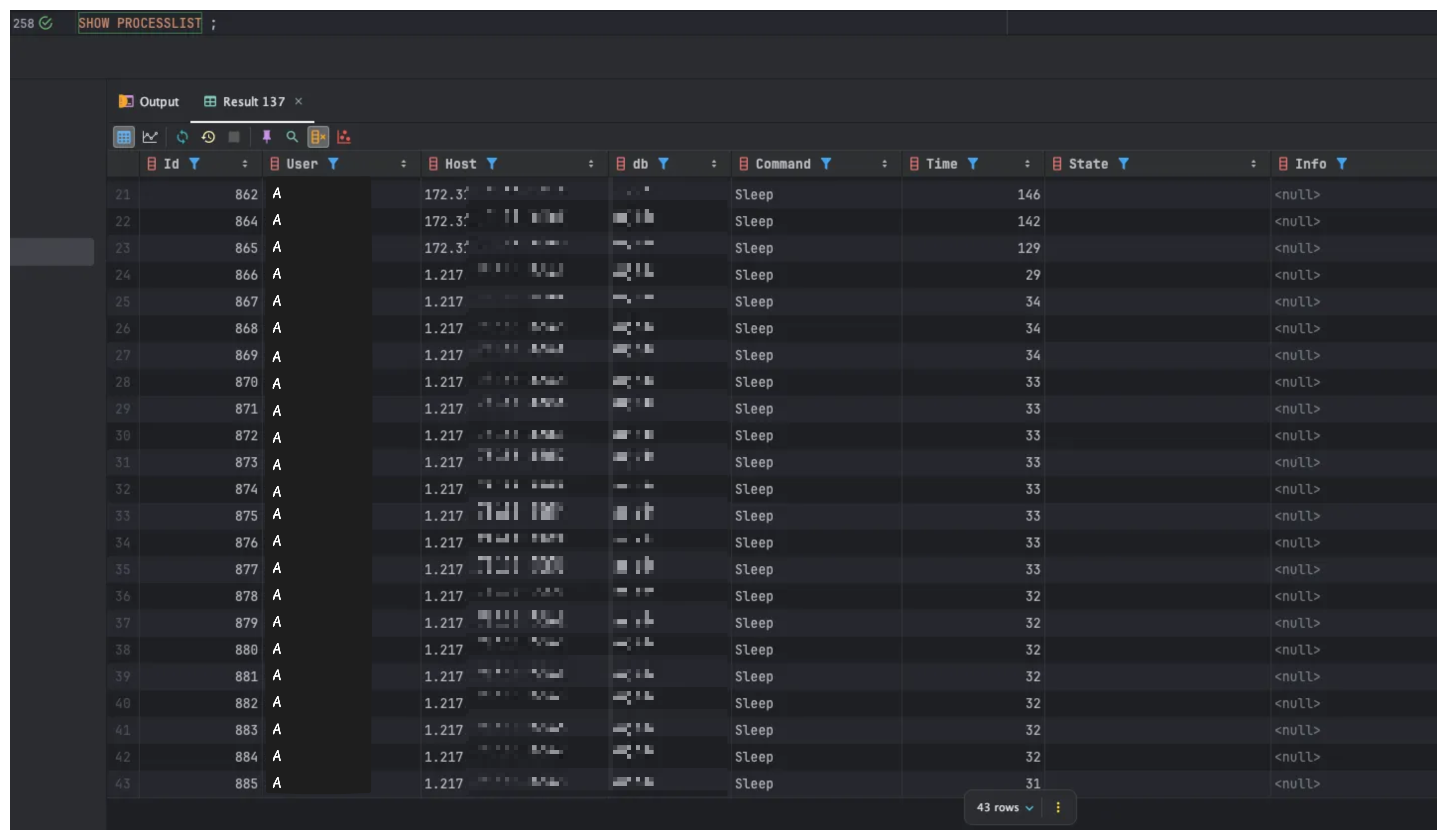Viewport: 1447px width, 840px height.
Task: Click sort arrows on the Host column
Action: coord(591,164)
